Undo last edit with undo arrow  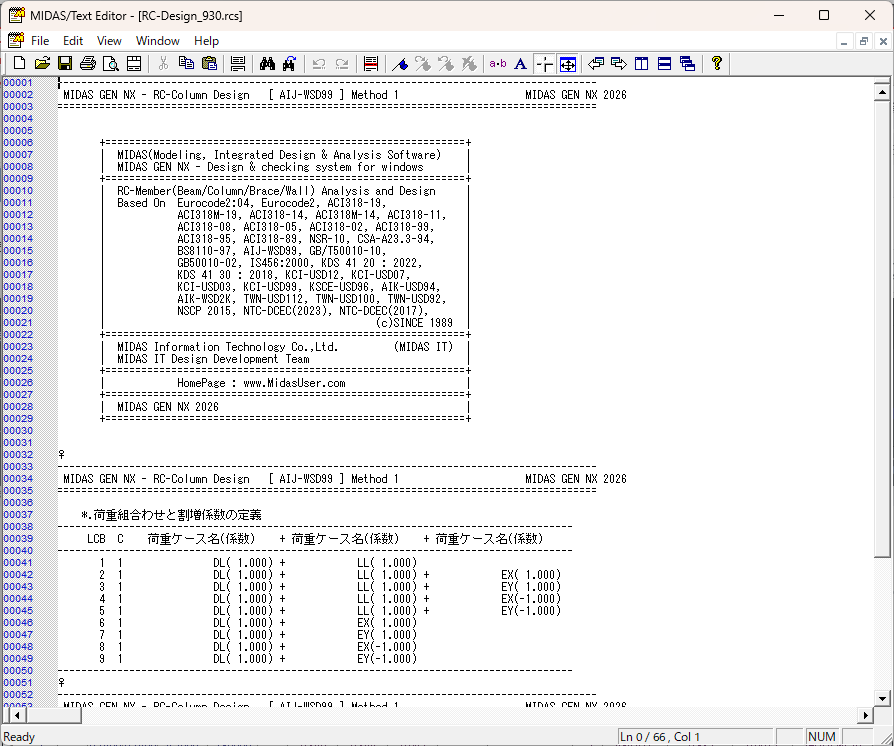click(x=319, y=63)
